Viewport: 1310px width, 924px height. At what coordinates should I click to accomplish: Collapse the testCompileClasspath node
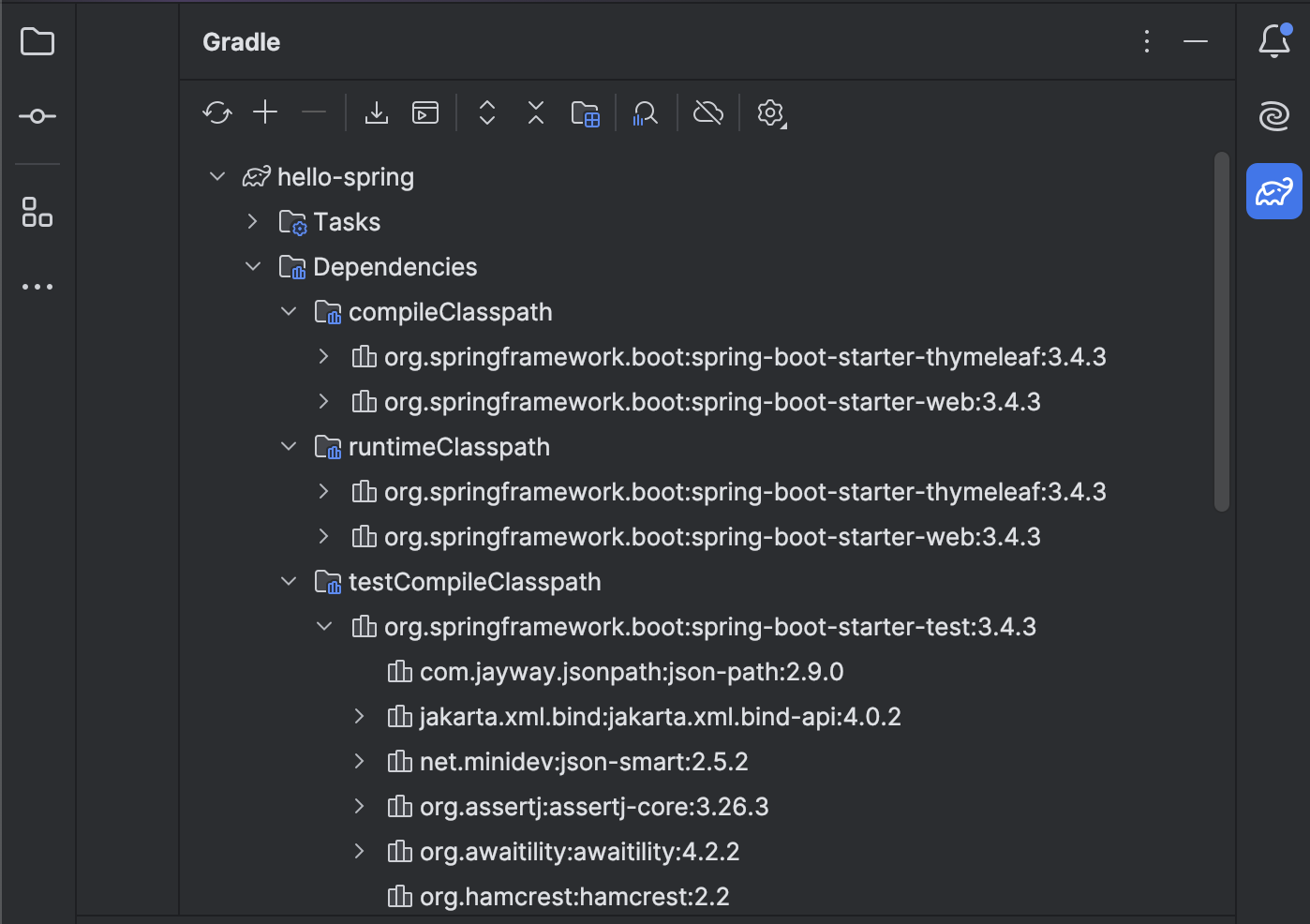(289, 581)
